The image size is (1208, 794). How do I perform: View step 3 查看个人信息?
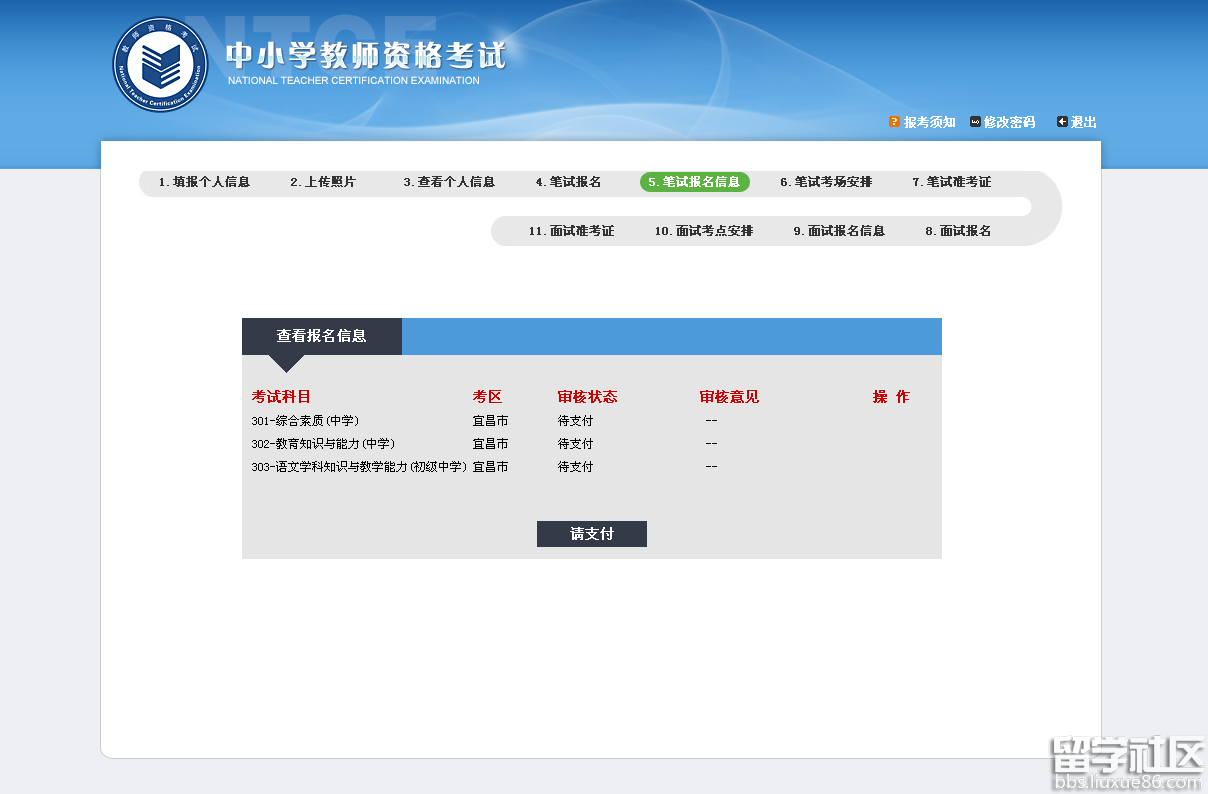450,182
